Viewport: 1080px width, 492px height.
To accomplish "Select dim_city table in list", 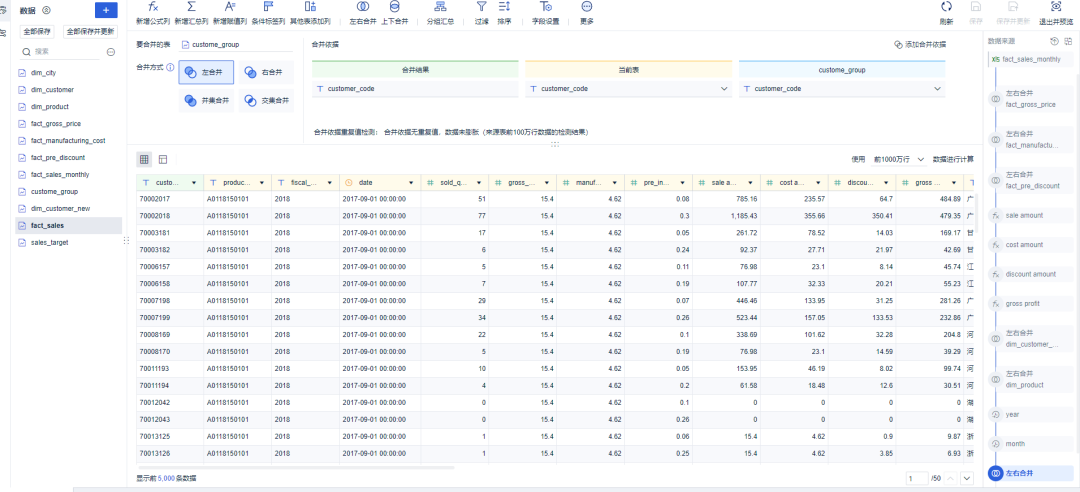I will 68,72.
